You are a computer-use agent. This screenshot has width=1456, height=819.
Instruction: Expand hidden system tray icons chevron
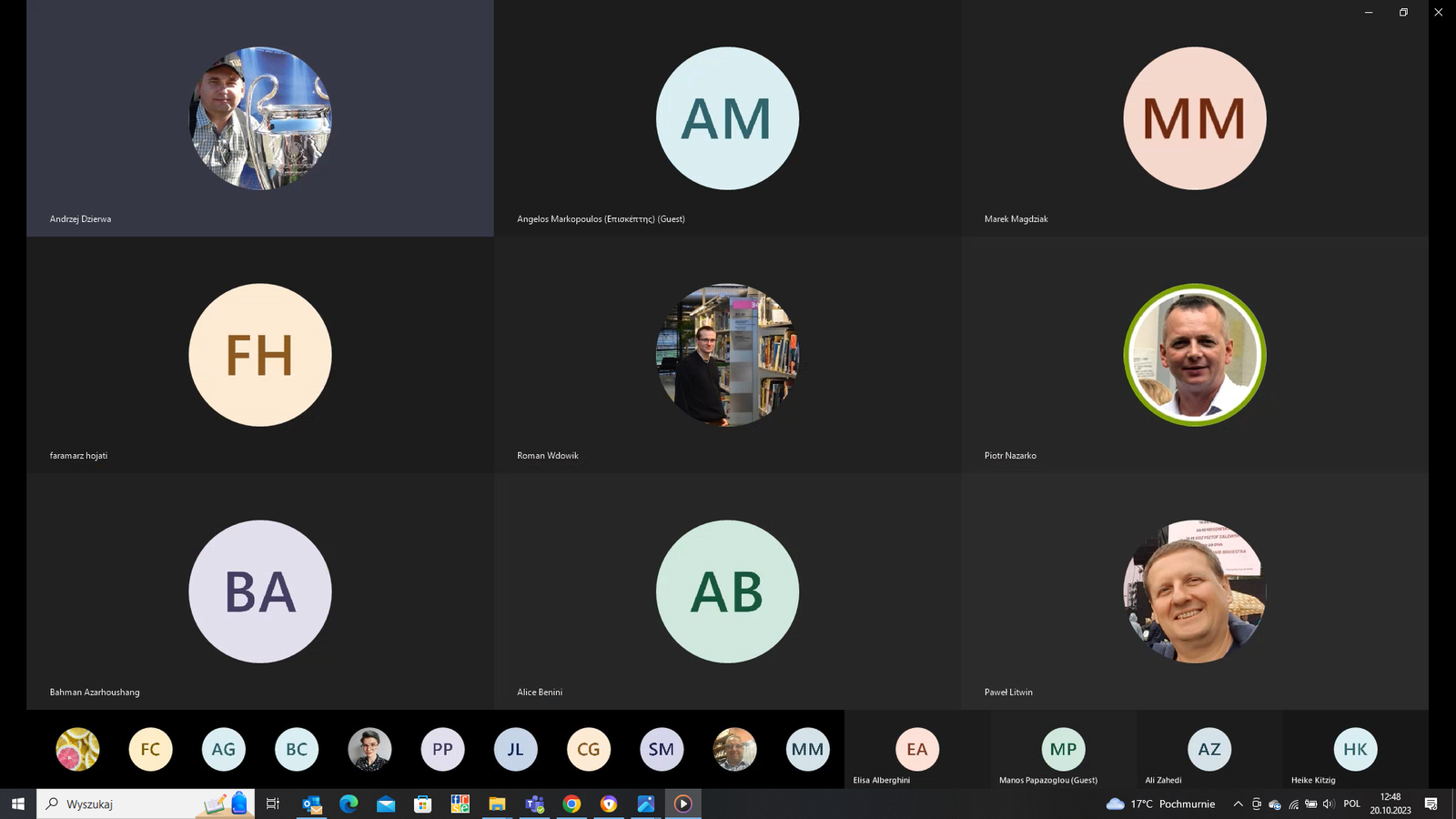tap(1238, 804)
